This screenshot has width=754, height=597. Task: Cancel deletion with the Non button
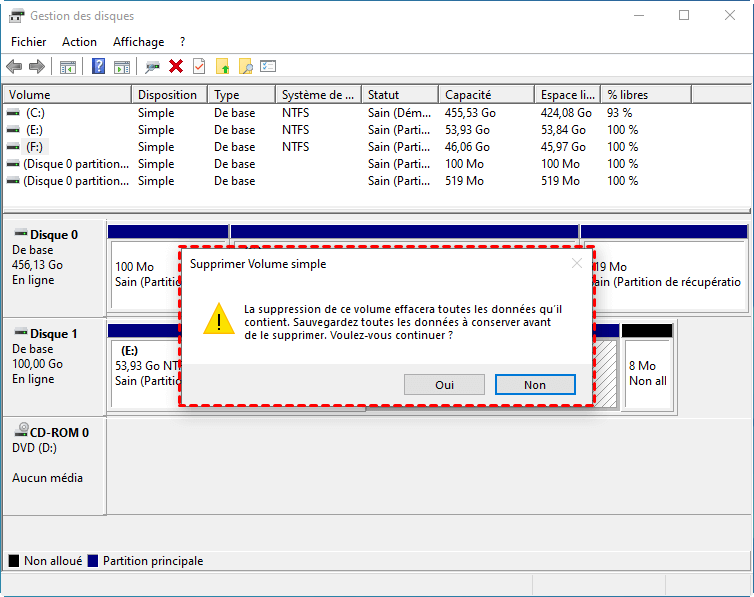535,385
